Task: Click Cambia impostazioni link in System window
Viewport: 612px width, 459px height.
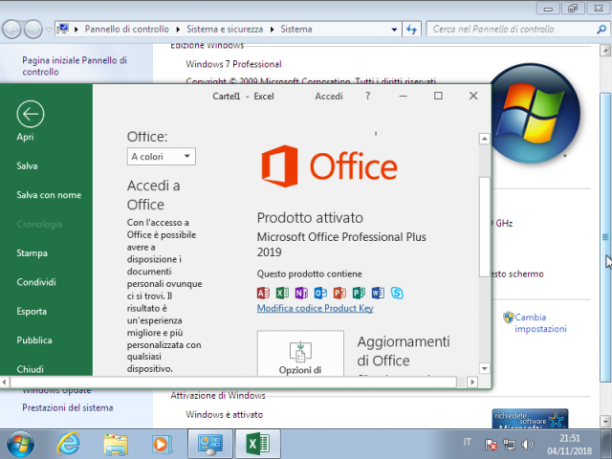Action: click(x=541, y=323)
